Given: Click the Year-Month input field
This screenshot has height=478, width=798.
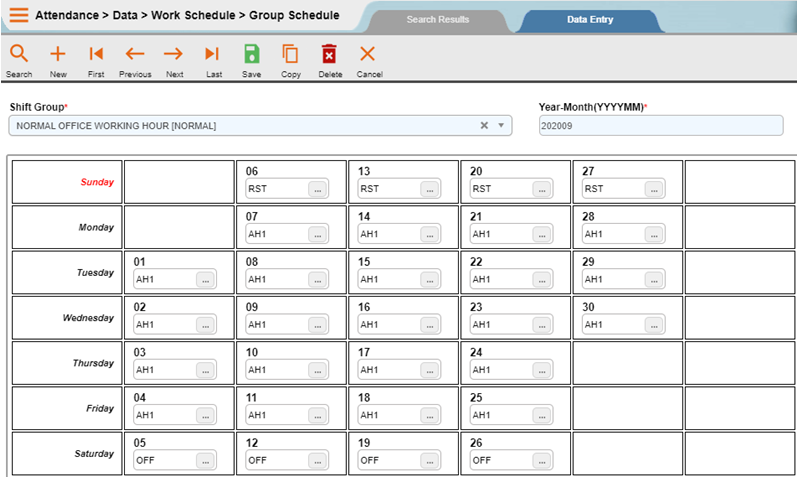Looking at the screenshot, I should pos(660,125).
